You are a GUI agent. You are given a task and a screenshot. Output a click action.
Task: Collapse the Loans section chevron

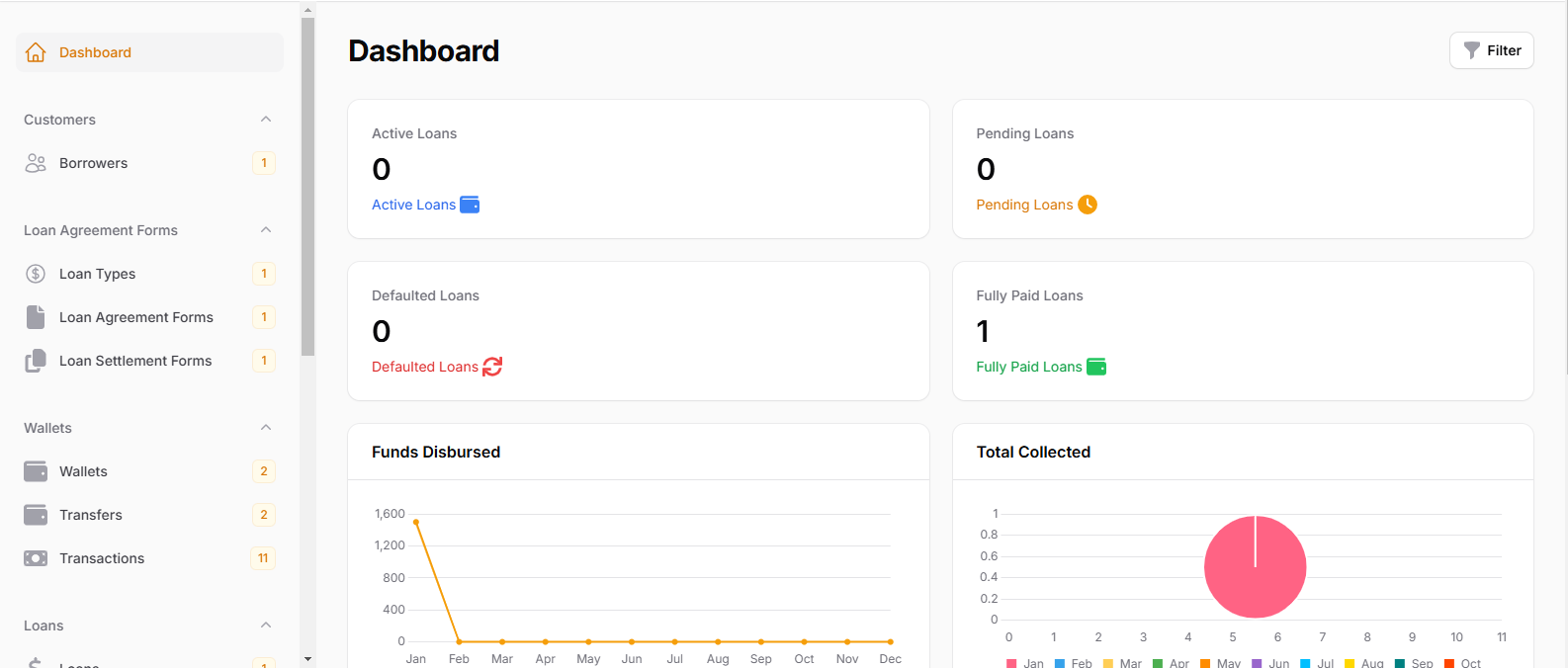pyautogui.click(x=266, y=626)
